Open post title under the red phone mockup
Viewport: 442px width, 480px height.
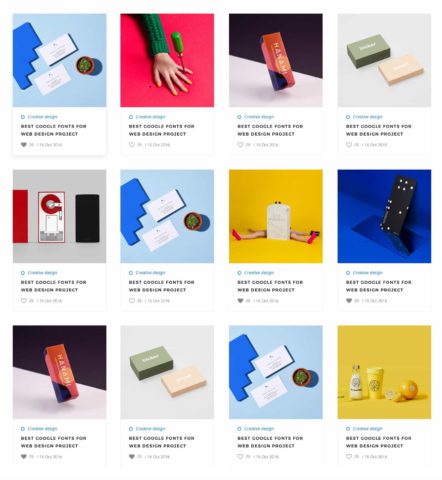(x=53, y=286)
